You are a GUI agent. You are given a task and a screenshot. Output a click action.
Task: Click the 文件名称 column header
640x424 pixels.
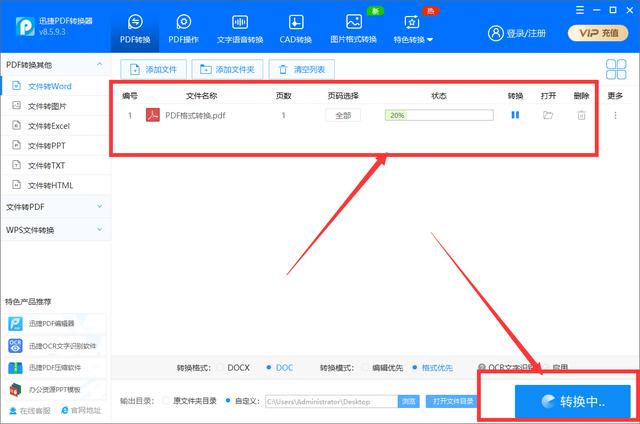click(x=202, y=95)
